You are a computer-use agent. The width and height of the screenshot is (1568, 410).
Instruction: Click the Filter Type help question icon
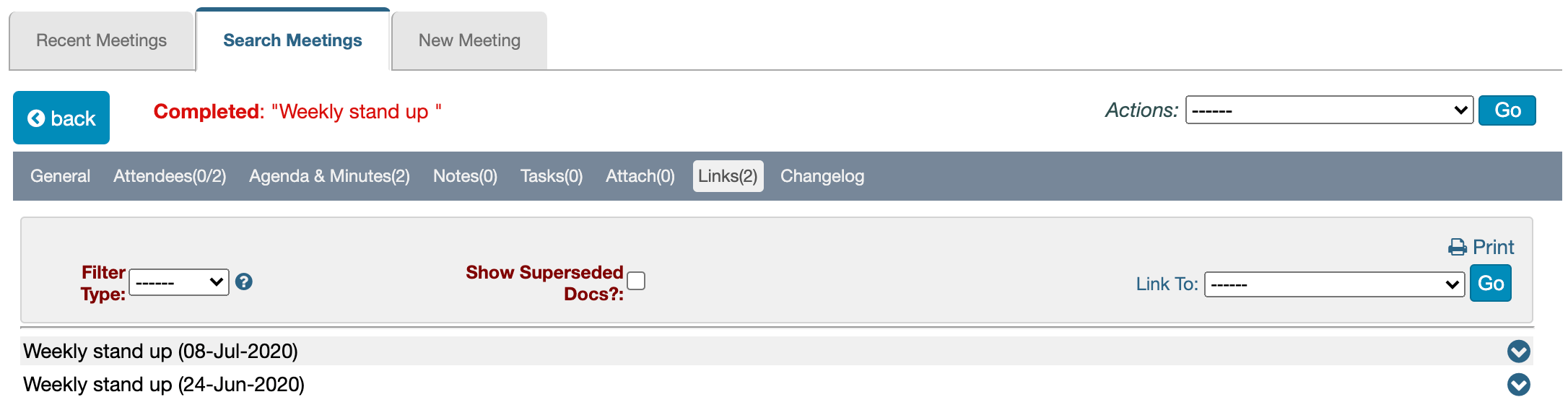click(244, 282)
